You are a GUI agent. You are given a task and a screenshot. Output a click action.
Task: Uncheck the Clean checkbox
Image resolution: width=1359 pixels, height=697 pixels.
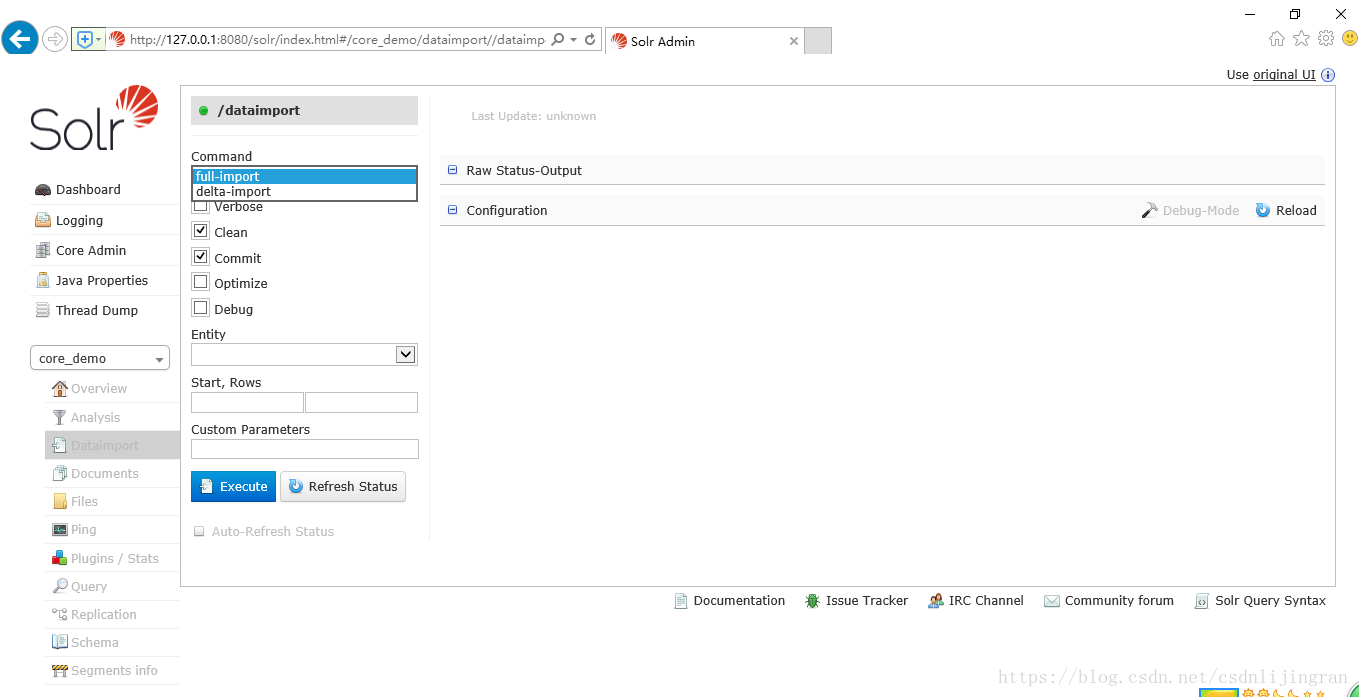tap(201, 231)
